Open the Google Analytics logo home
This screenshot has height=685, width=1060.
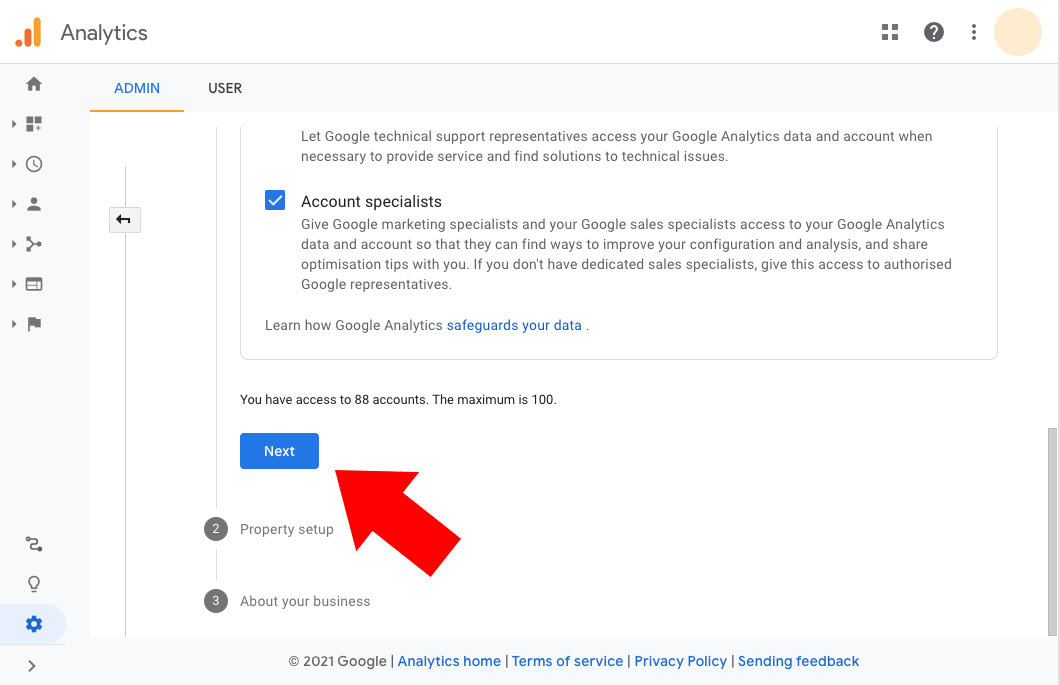click(x=28, y=32)
